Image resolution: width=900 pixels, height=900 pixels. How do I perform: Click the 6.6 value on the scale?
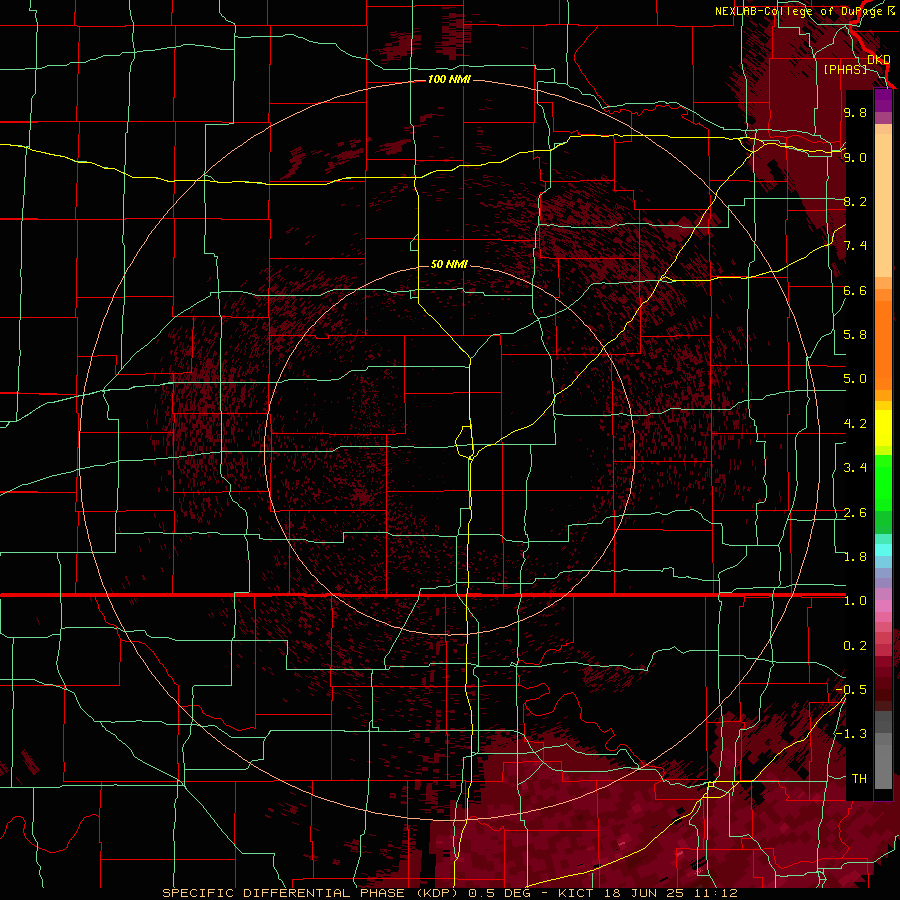[x=855, y=290]
